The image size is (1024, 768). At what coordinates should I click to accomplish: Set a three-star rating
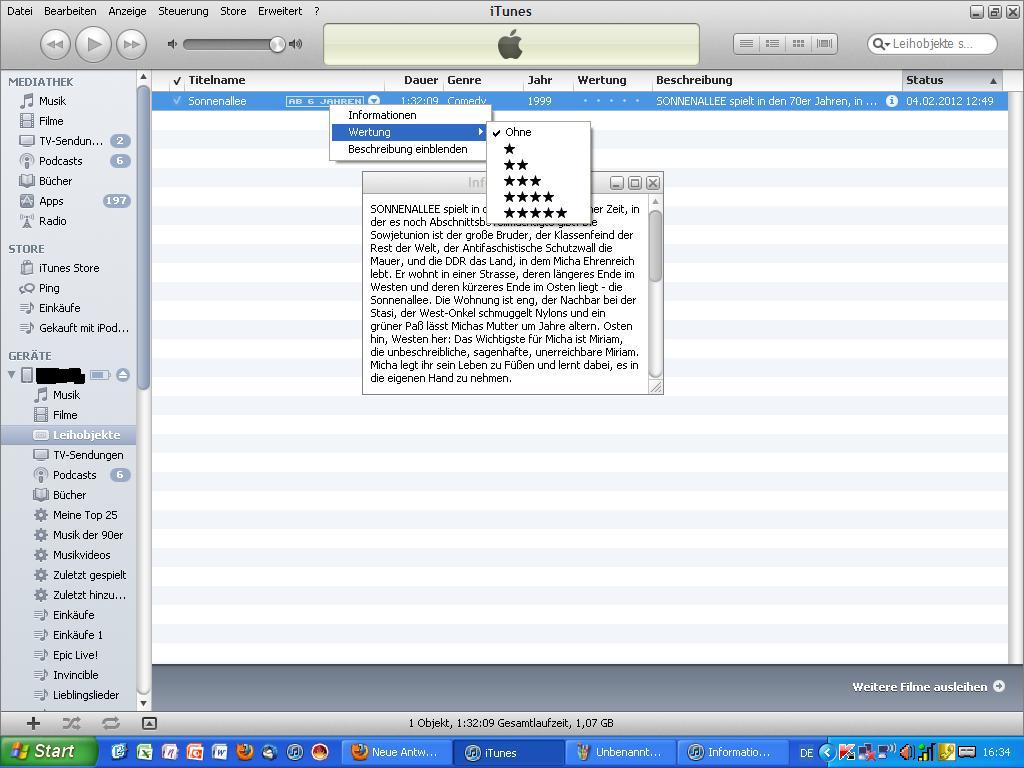point(522,181)
